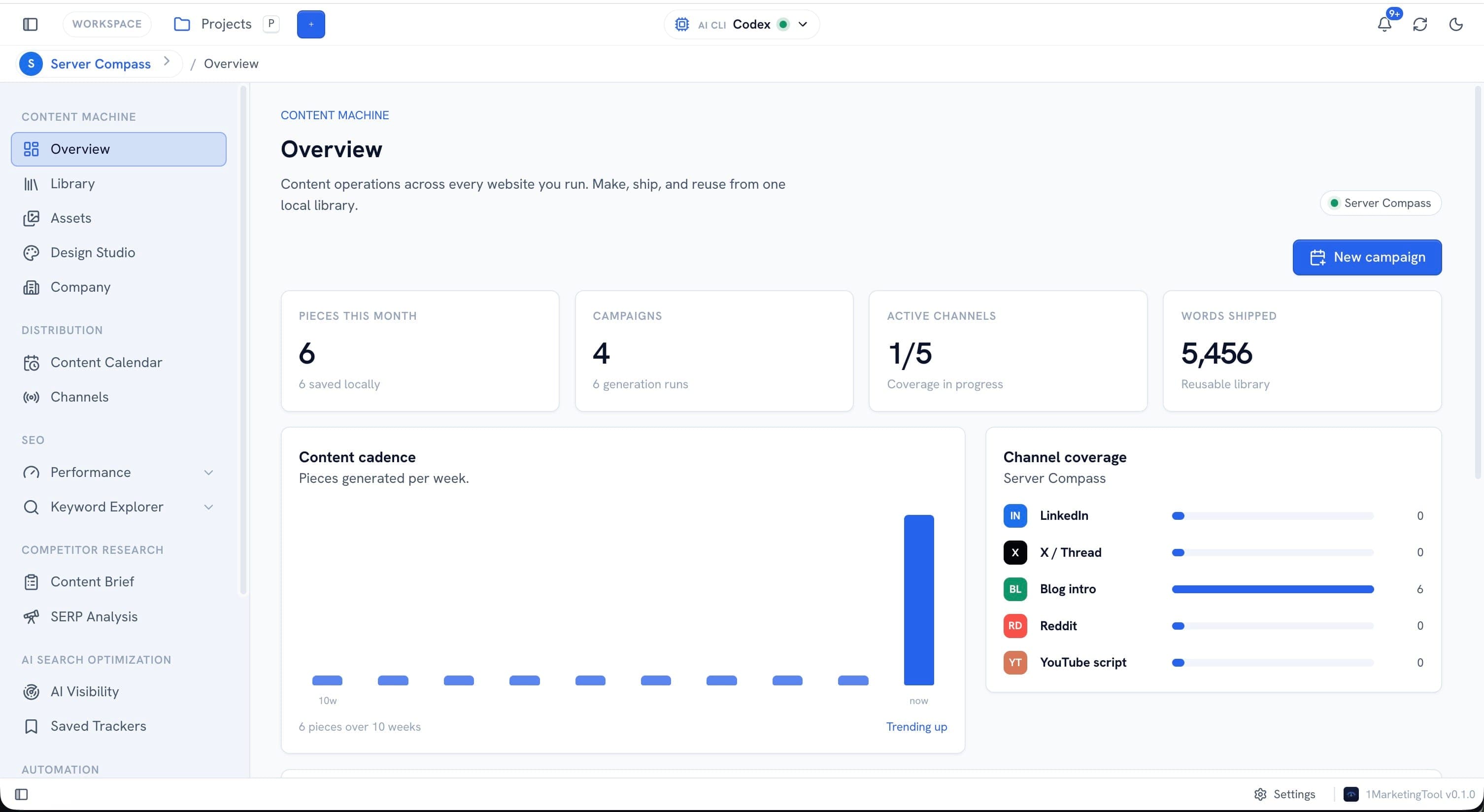Click the Overview breadcrumb text
1484x812 pixels.
point(231,64)
